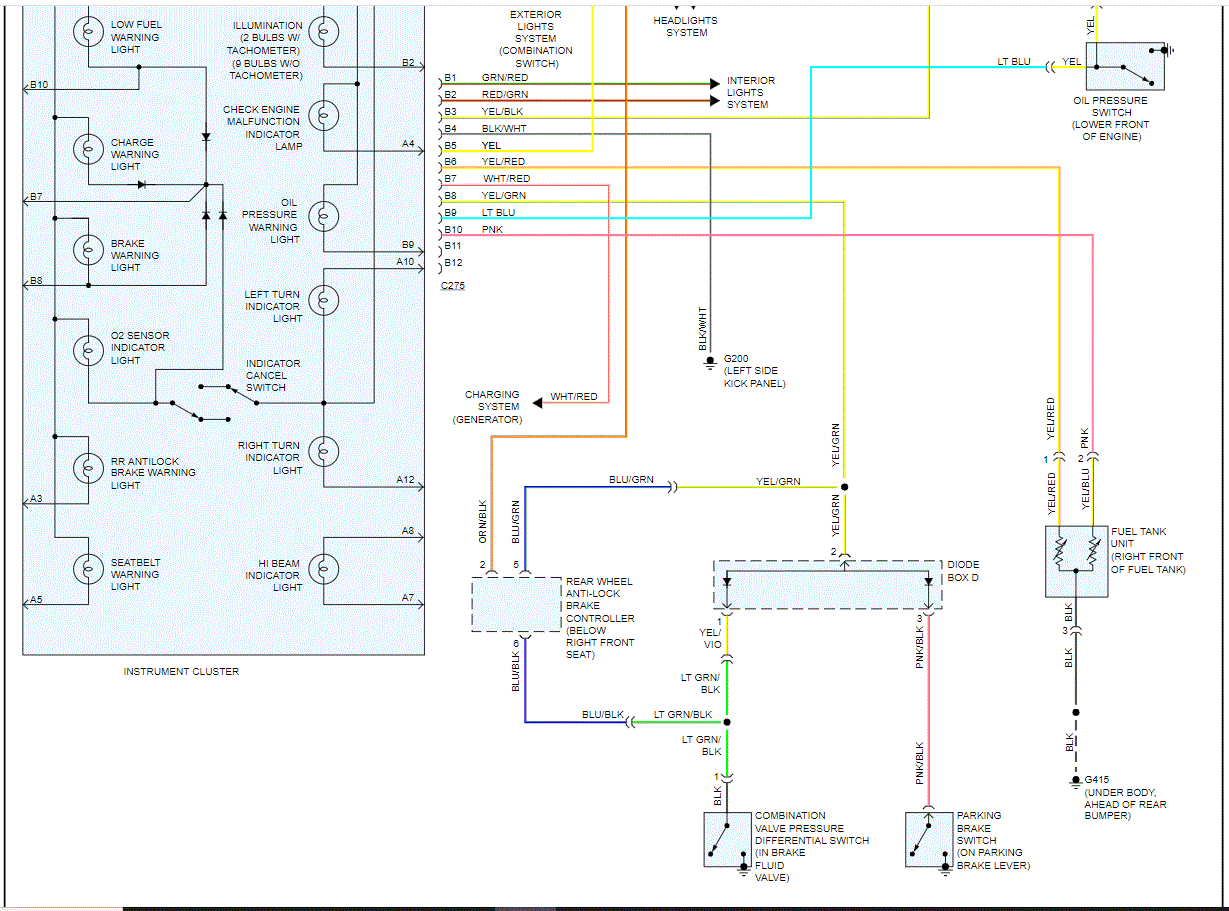This screenshot has height=911, width=1229.
Task: Click the C275 connector label
Action: (453, 286)
